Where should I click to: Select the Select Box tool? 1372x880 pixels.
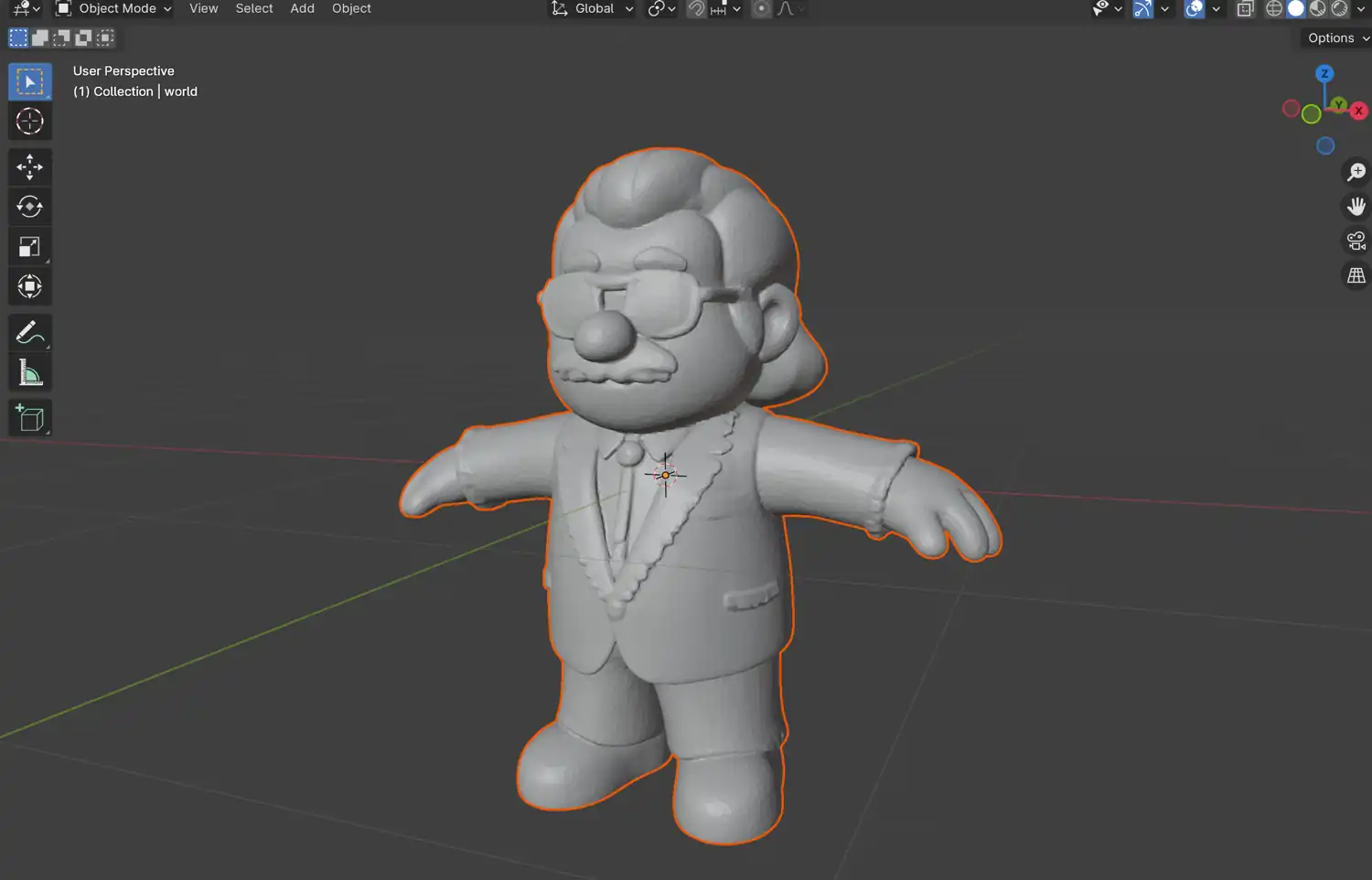30,82
